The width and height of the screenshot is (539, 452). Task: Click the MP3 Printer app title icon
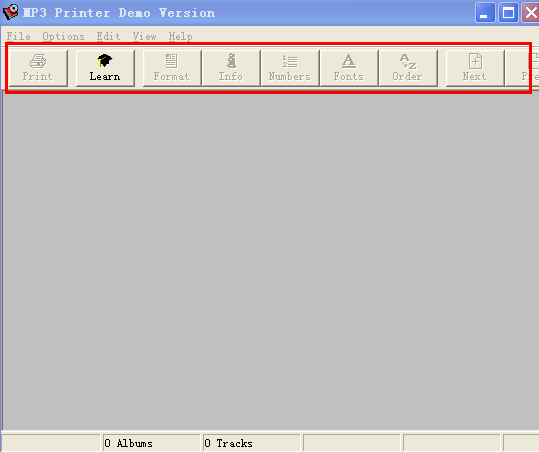(x=10, y=12)
